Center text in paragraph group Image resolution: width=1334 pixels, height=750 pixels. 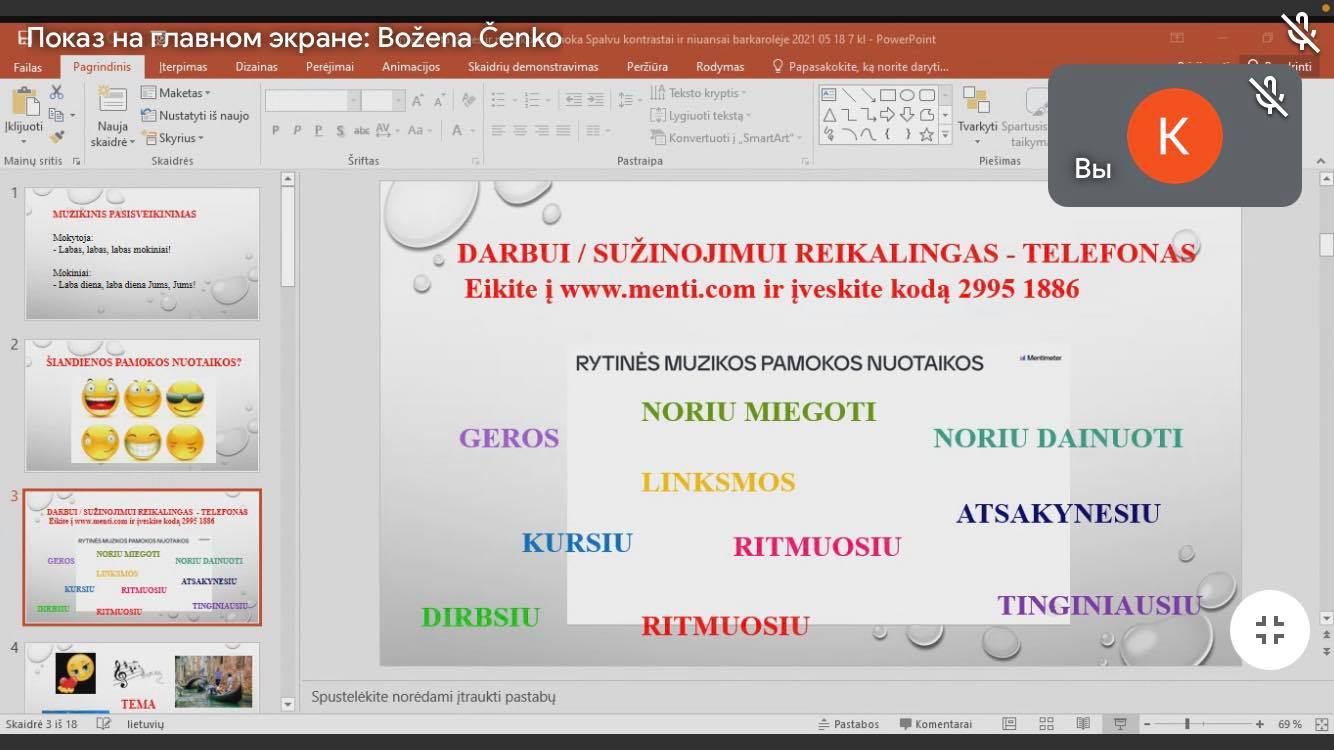(x=520, y=131)
